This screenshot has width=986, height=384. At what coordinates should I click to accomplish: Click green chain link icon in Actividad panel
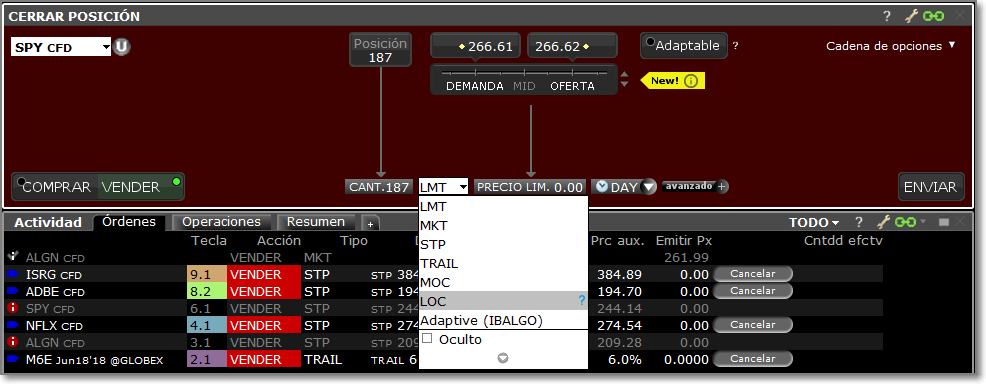pyautogui.click(x=906, y=222)
